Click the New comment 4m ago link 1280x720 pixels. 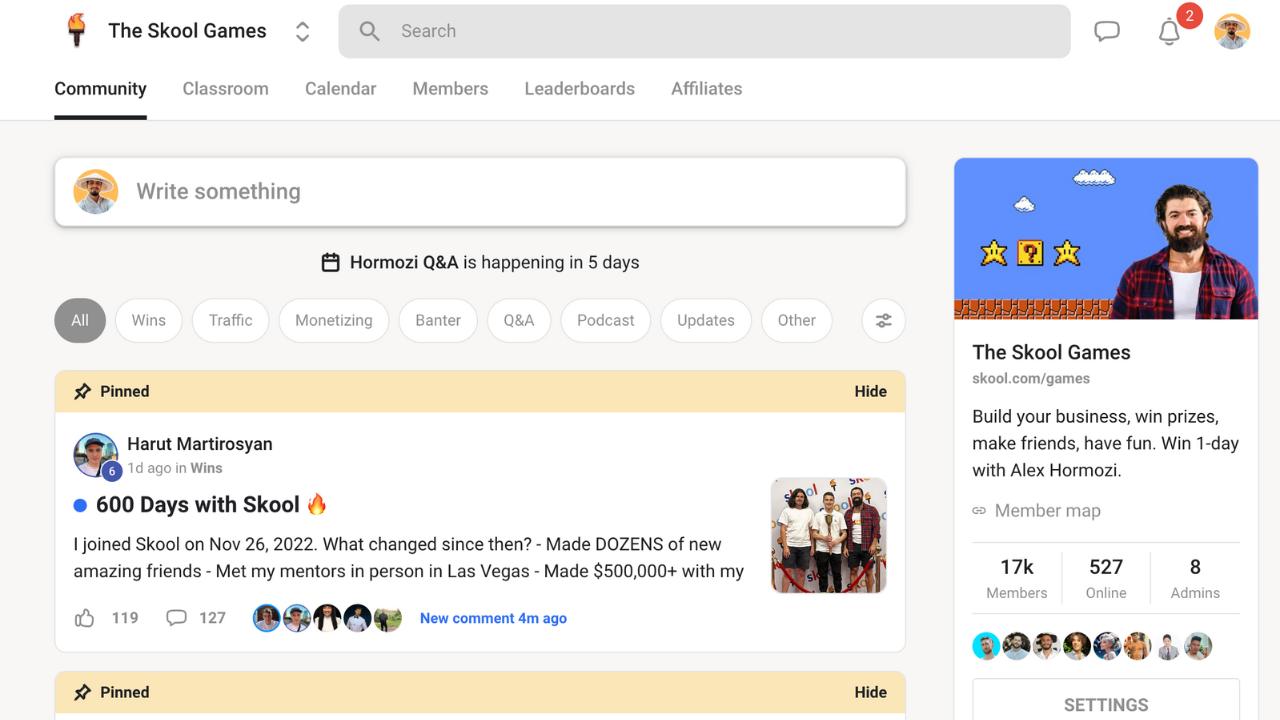coord(493,618)
